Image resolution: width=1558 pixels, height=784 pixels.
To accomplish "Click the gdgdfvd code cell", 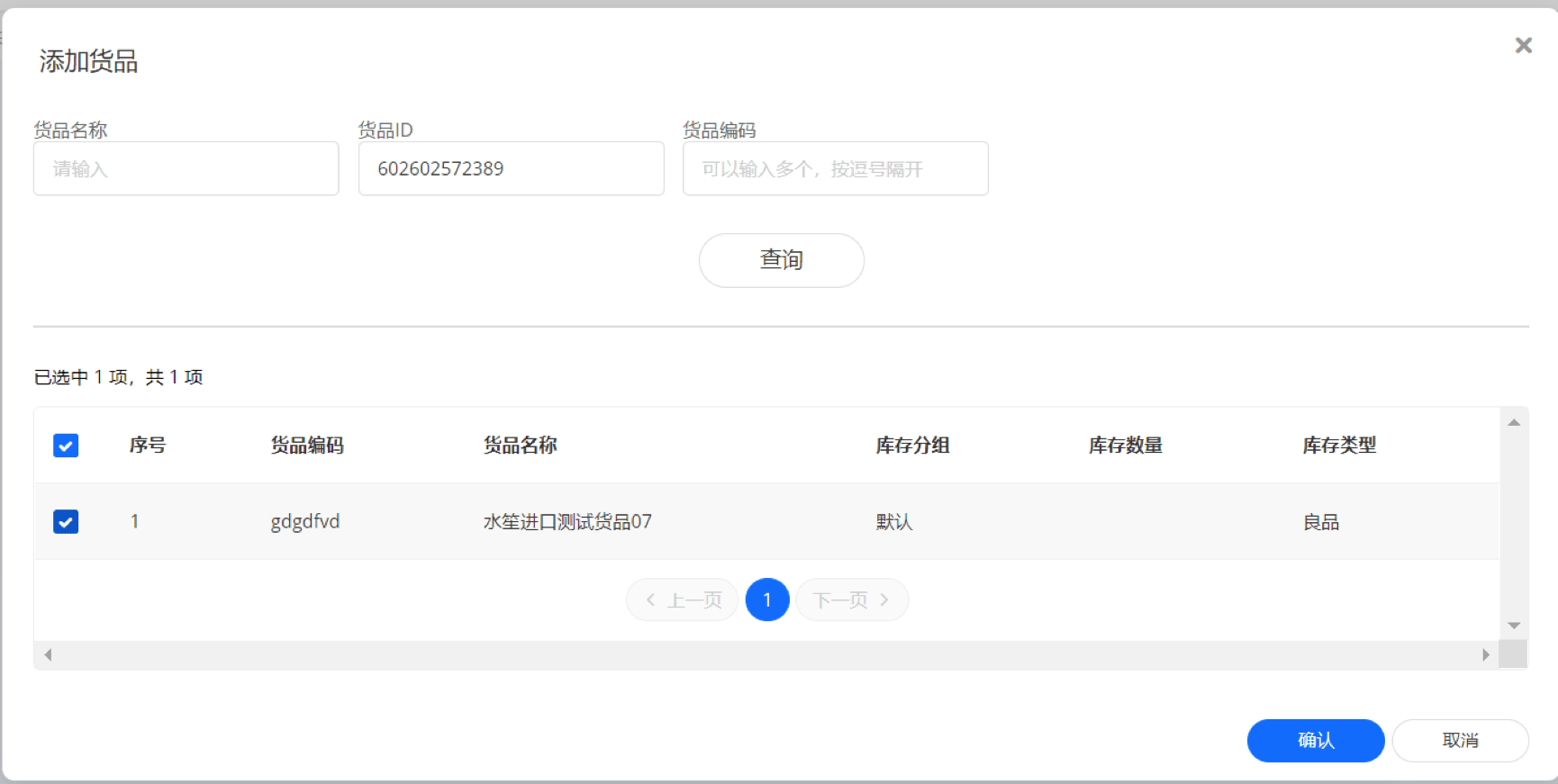I will [305, 522].
